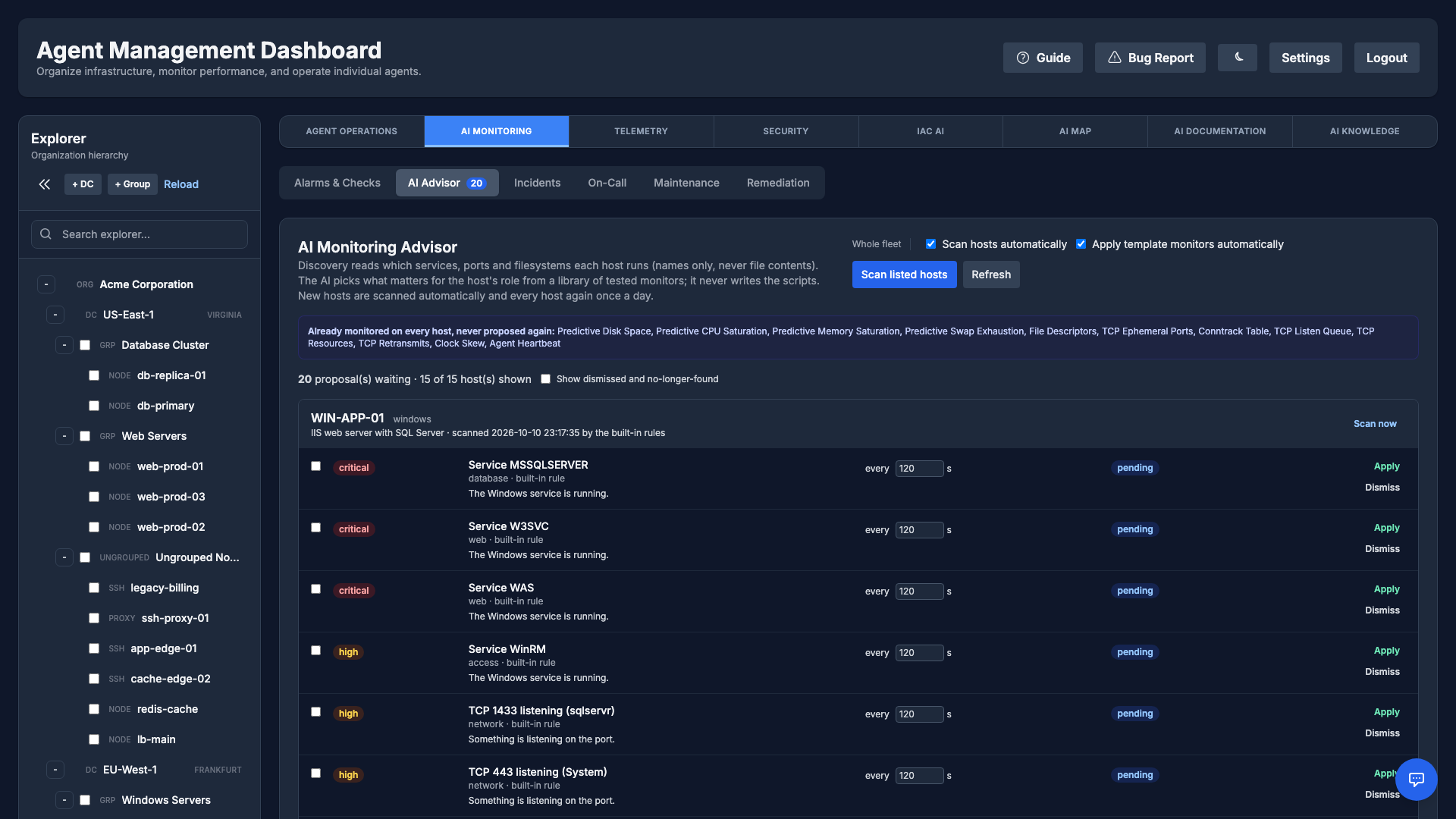Click the Refresh button
This screenshot has height=819, width=1456.
991,275
